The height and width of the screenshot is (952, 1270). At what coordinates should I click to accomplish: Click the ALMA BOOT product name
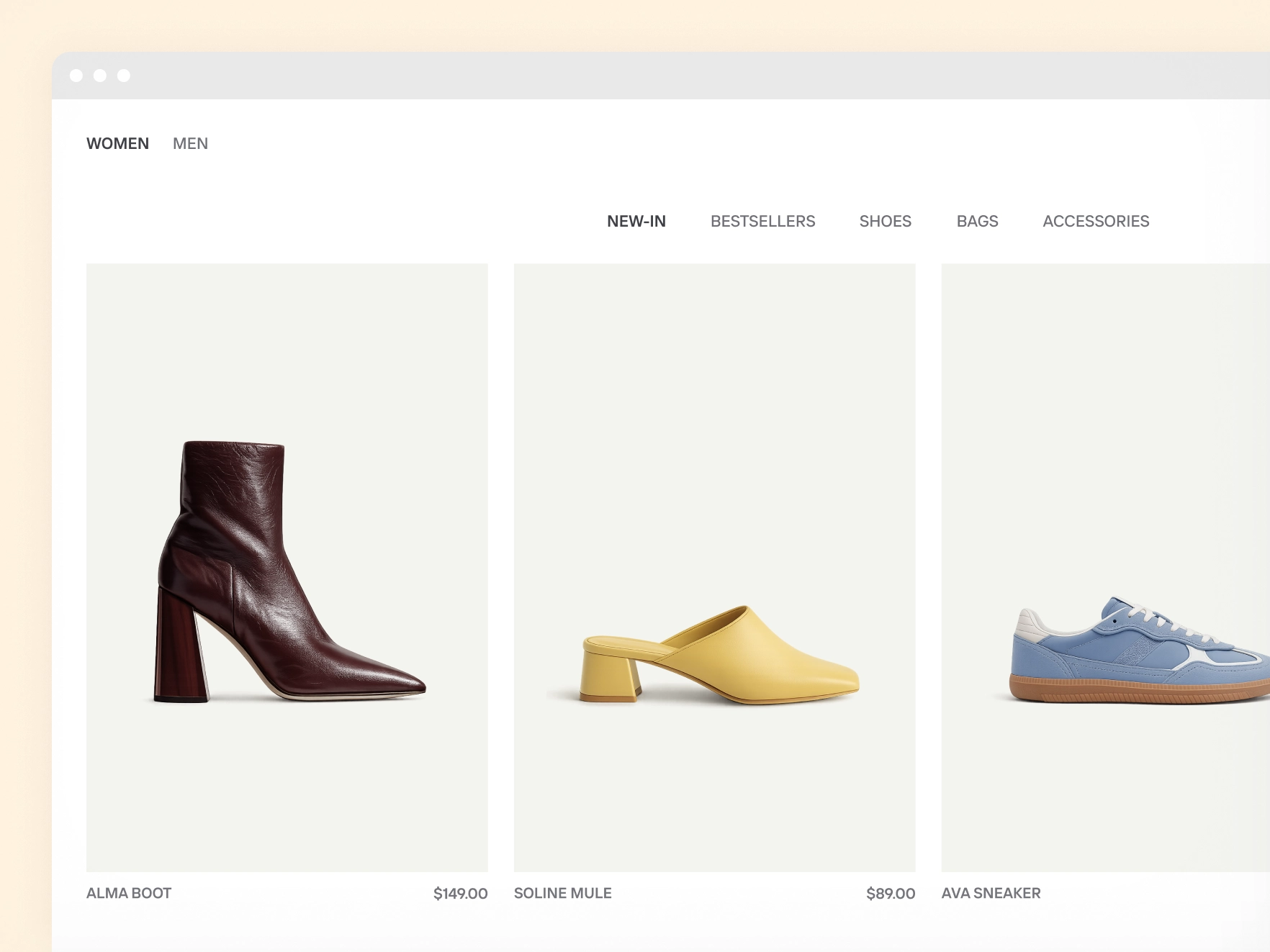(x=129, y=893)
